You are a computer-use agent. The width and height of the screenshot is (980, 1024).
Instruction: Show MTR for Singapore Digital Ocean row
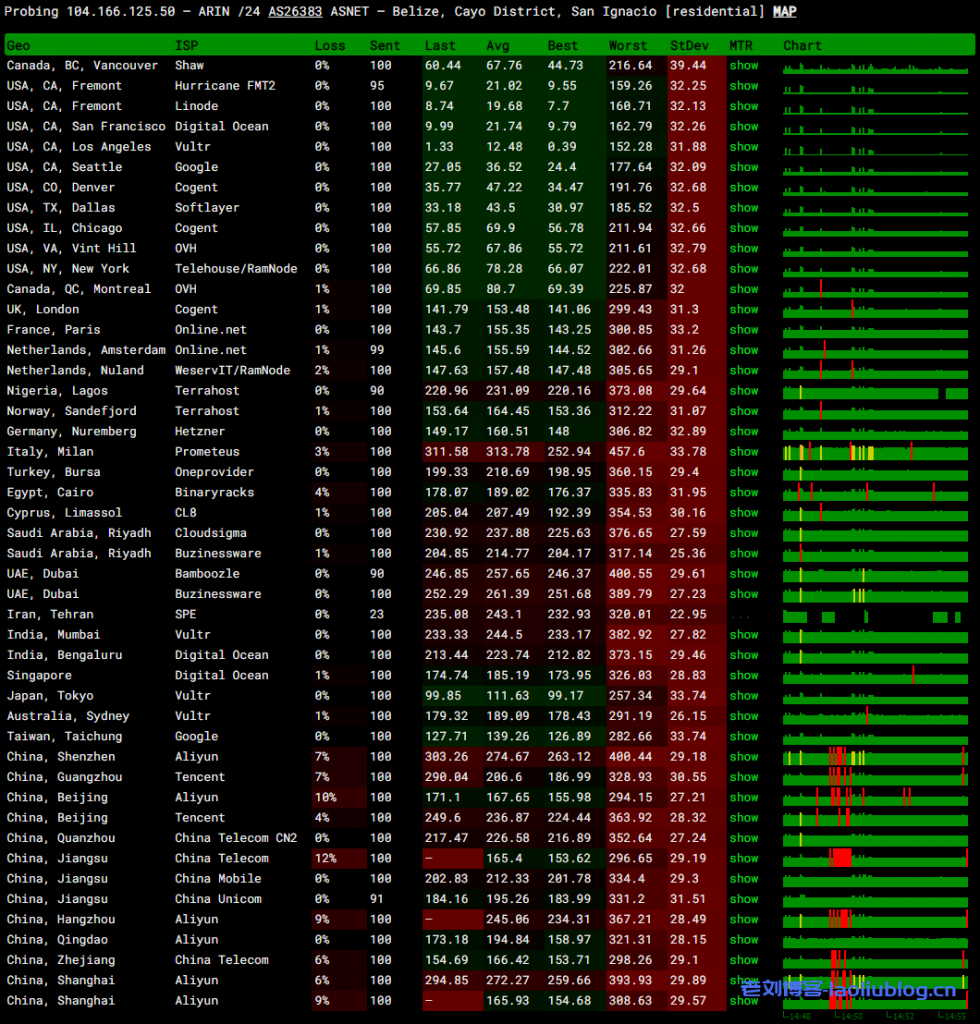(743, 675)
